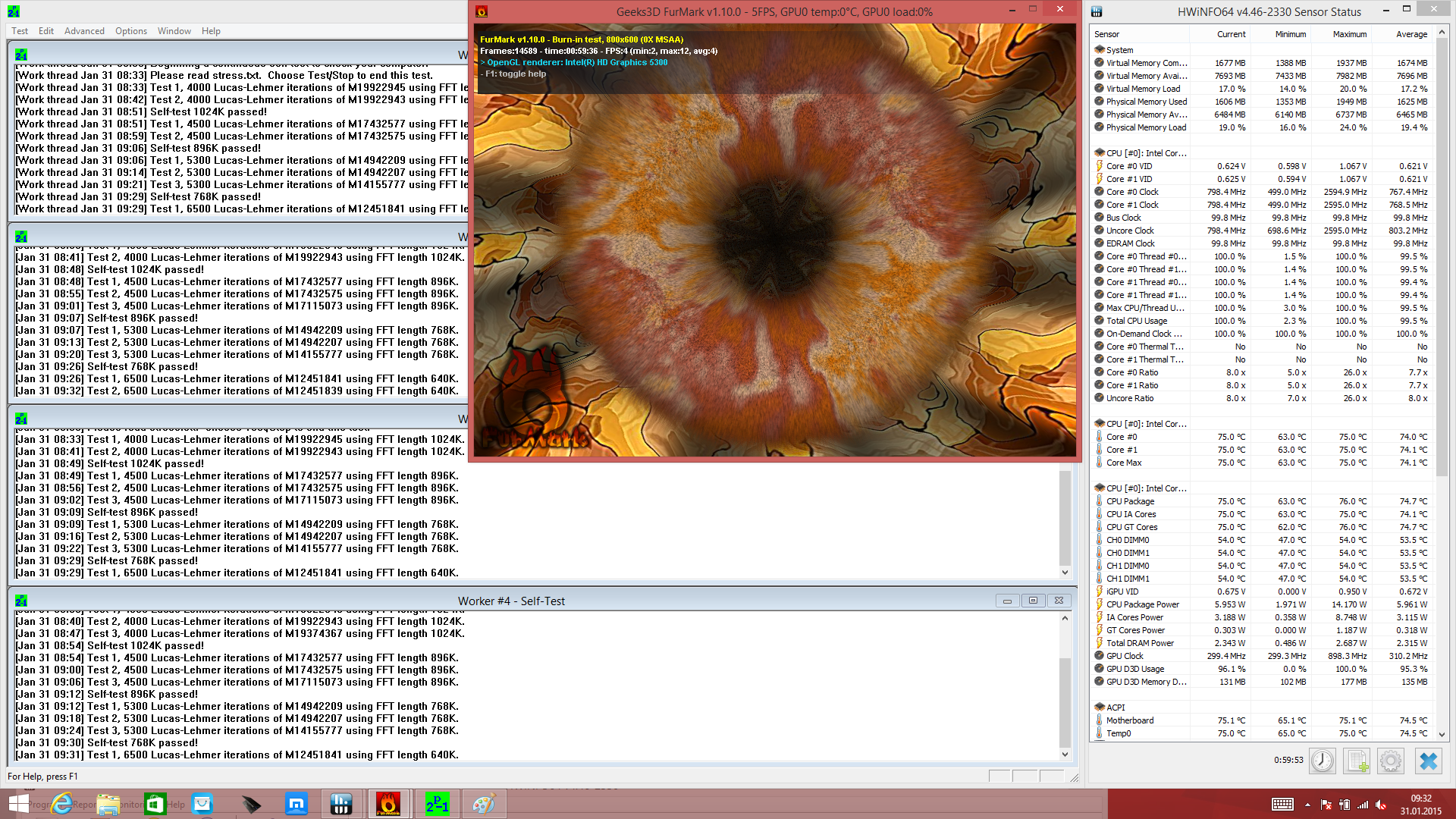The height and width of the screenshot is (819, 1456).
Task: Show hidden tray icons arrow
Action: 1307,805
